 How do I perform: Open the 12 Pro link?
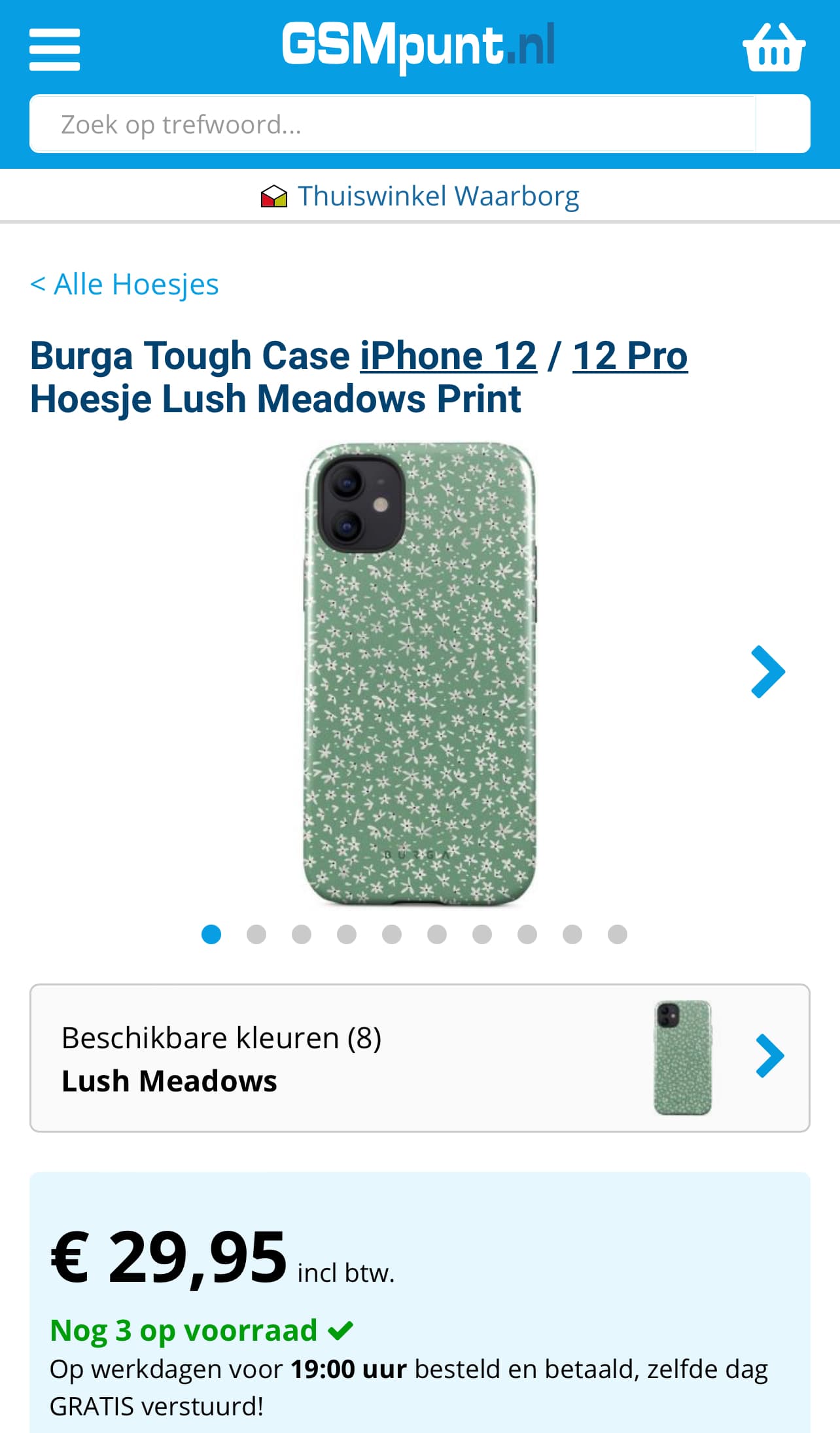coord(630,356)
